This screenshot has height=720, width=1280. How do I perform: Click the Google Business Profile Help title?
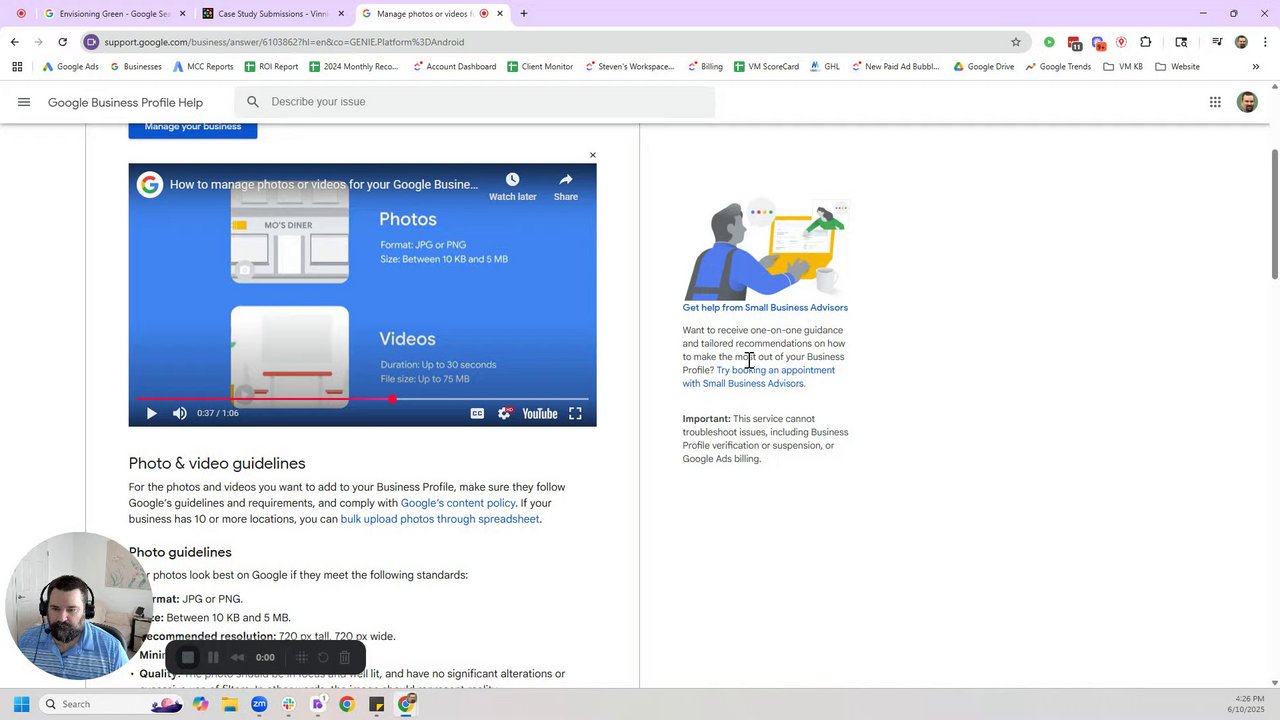(125, 102)
